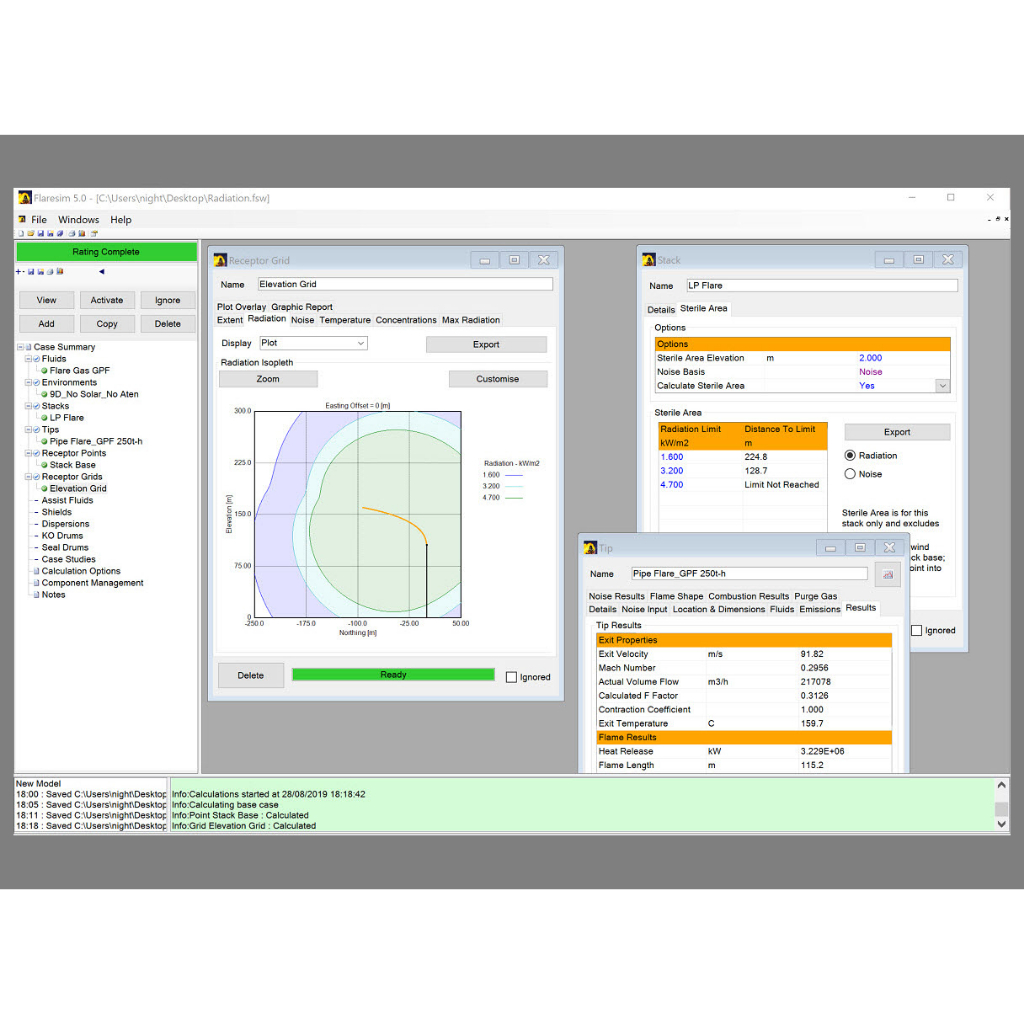Viewport: 1024px width, 1024px height.
Task: Open the Windows menu
Action: tap(78, 220)
